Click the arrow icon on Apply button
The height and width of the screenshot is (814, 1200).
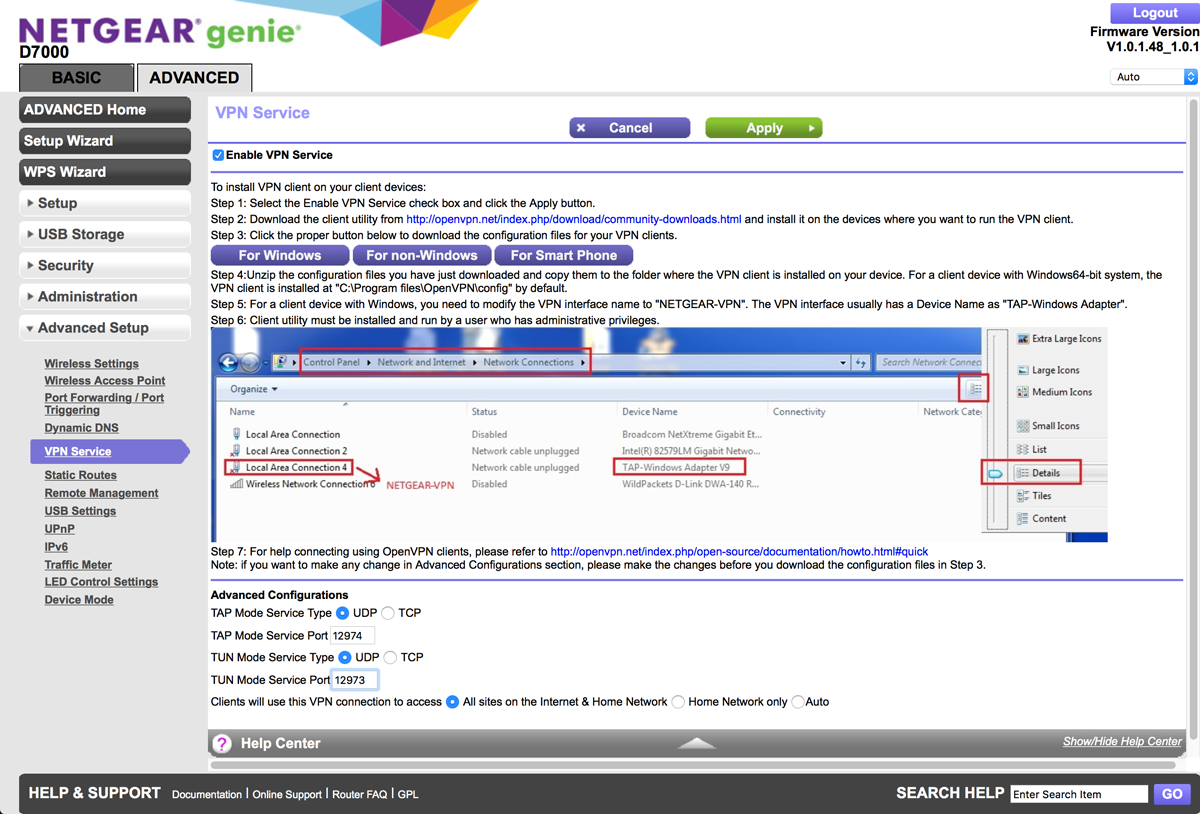[x=813, y=128]
